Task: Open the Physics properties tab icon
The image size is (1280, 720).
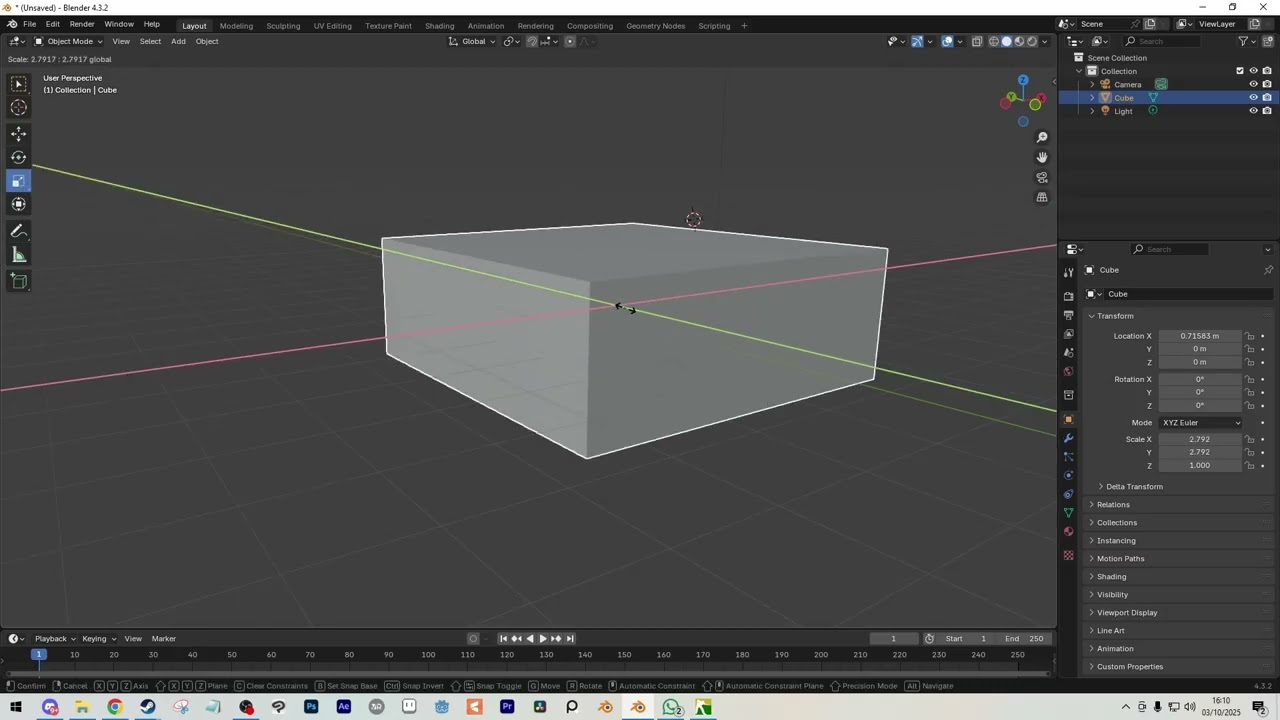Action: coord(1068,475)
